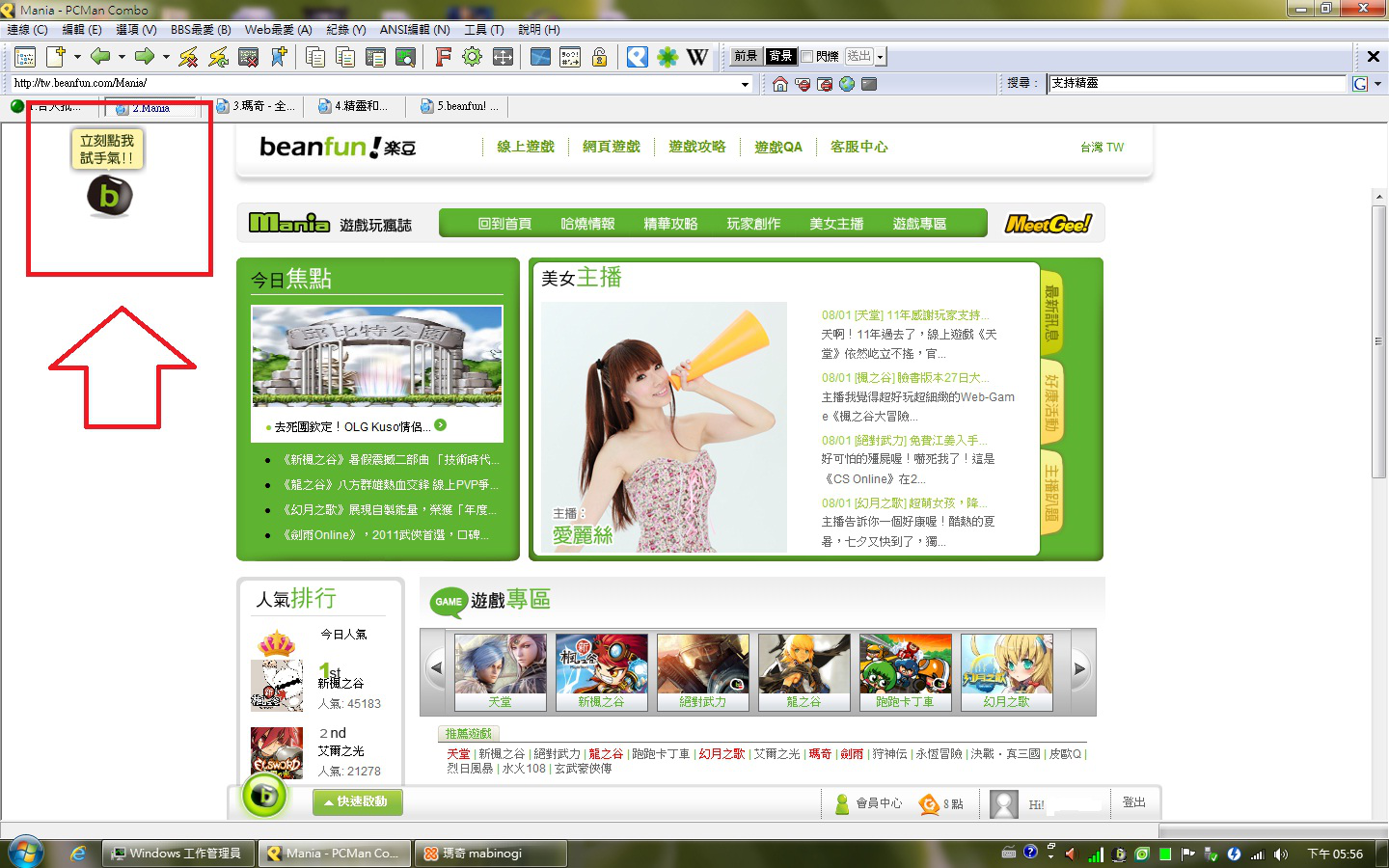This screenshot has height=868, width=1389.
Task: Click the Wikipedia W icon
Action: (697, 57)
